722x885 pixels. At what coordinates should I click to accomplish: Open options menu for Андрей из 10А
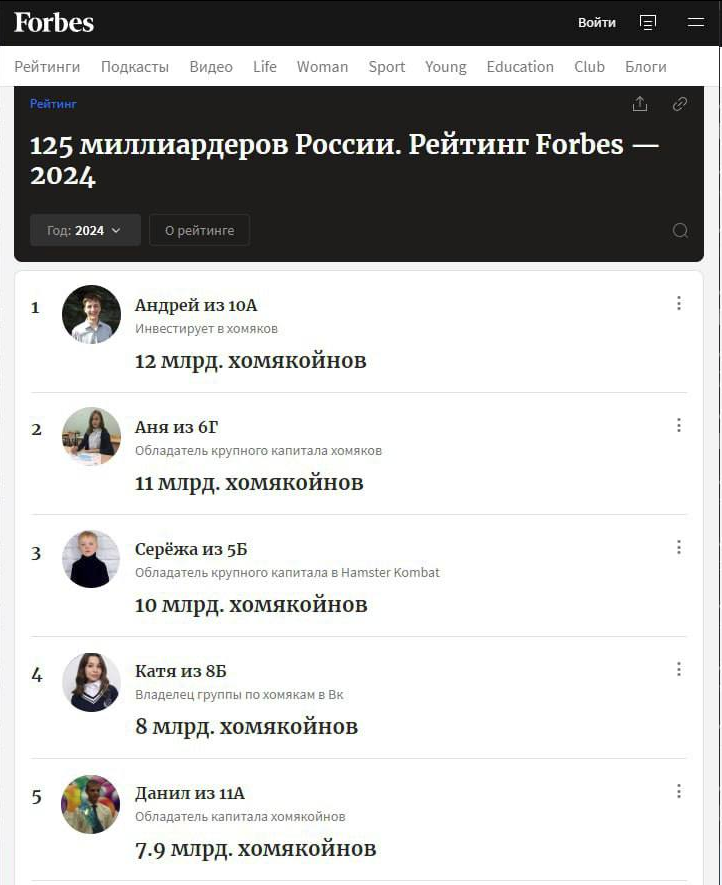(x=679, y=303)
